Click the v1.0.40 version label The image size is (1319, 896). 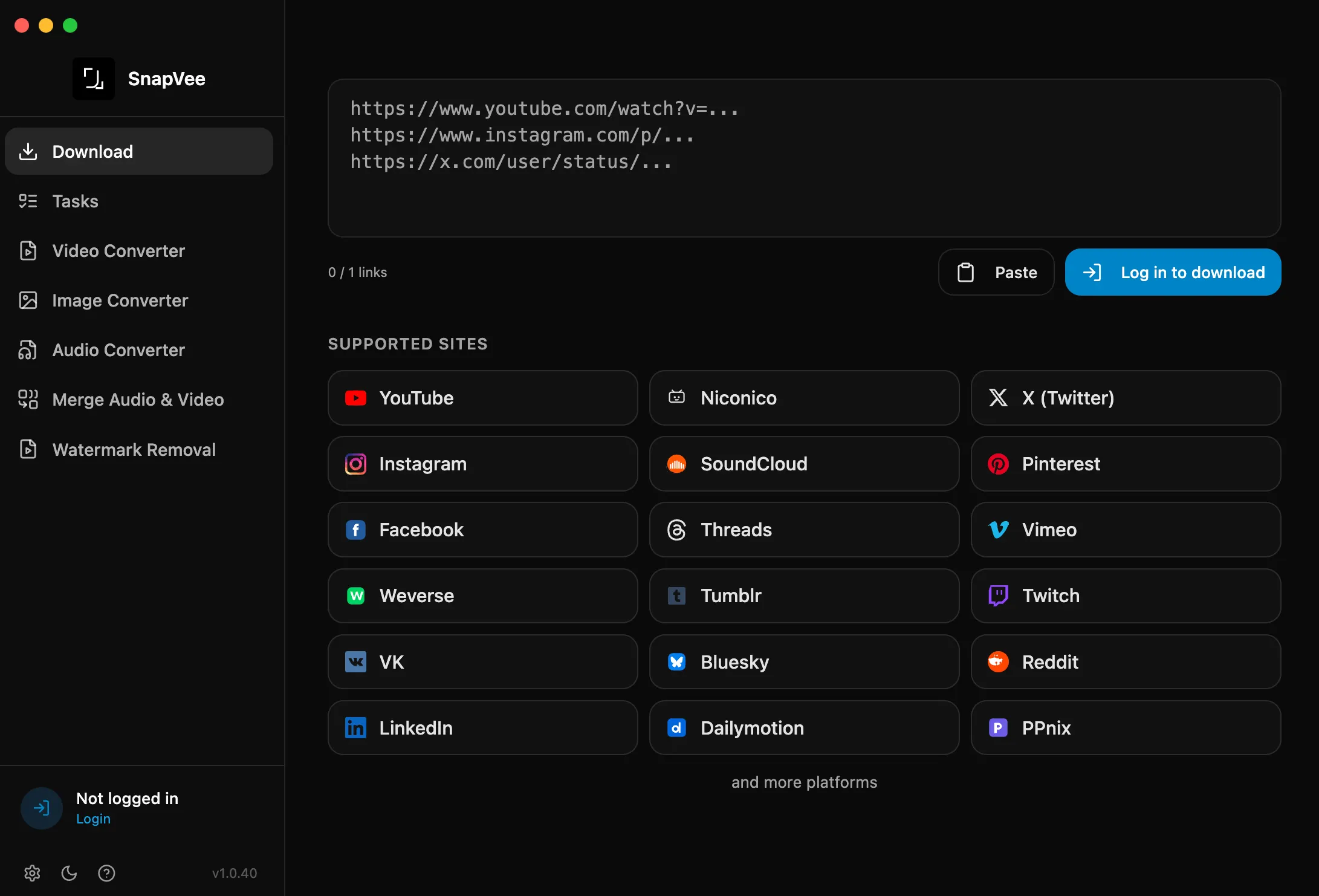pos(235,873)
